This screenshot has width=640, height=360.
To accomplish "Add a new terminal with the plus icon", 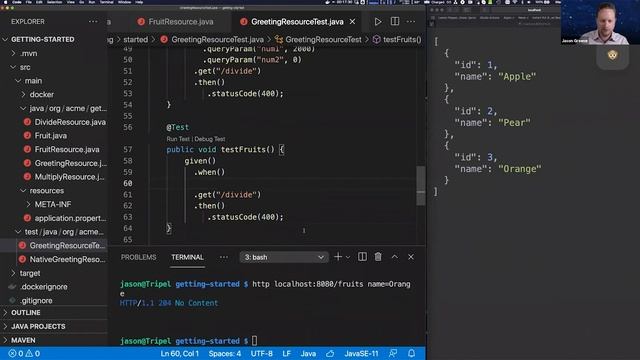I will point(338,257).
